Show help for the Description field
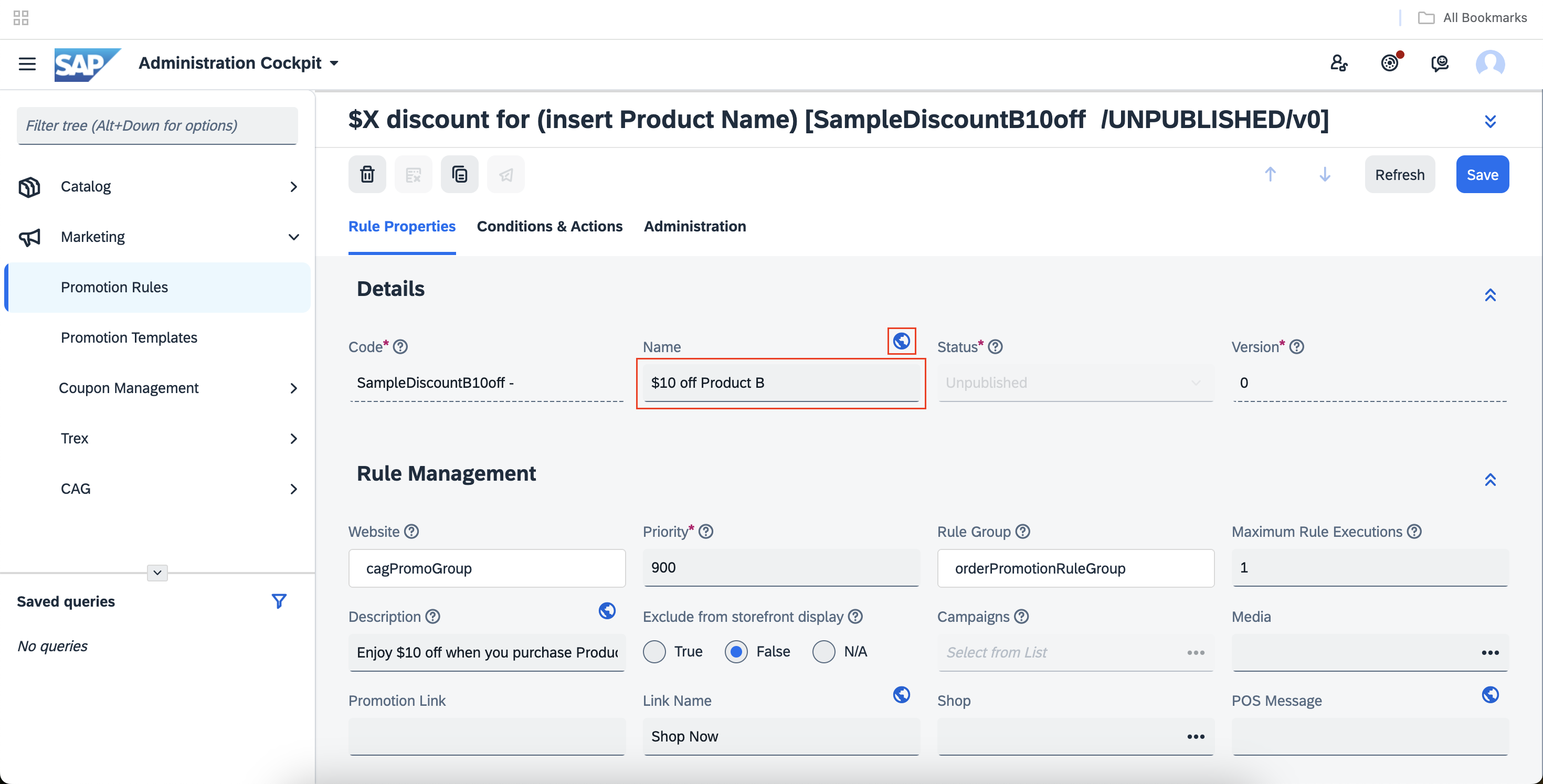 (x=432, y=616)
